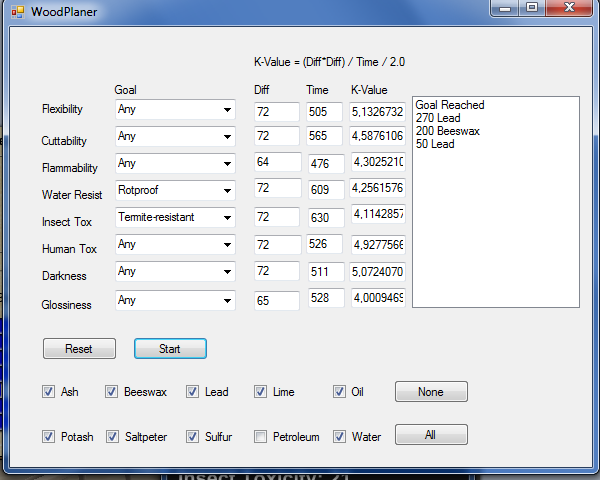The image size is (600, 480).
Task: Click the WoodPlaner title bar app icon
Action: click(17, 11)
